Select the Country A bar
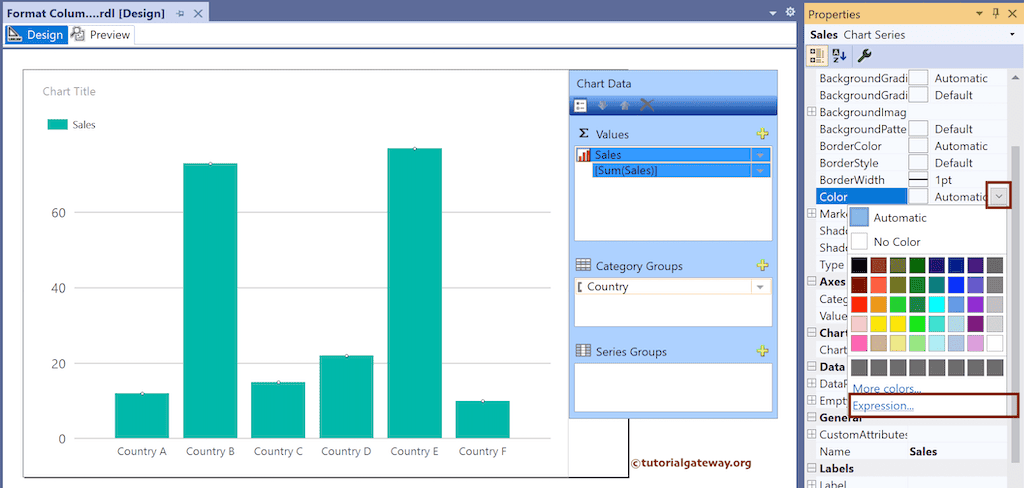The height and width of the screenshot is (488, 1024). tap(142, 415)
